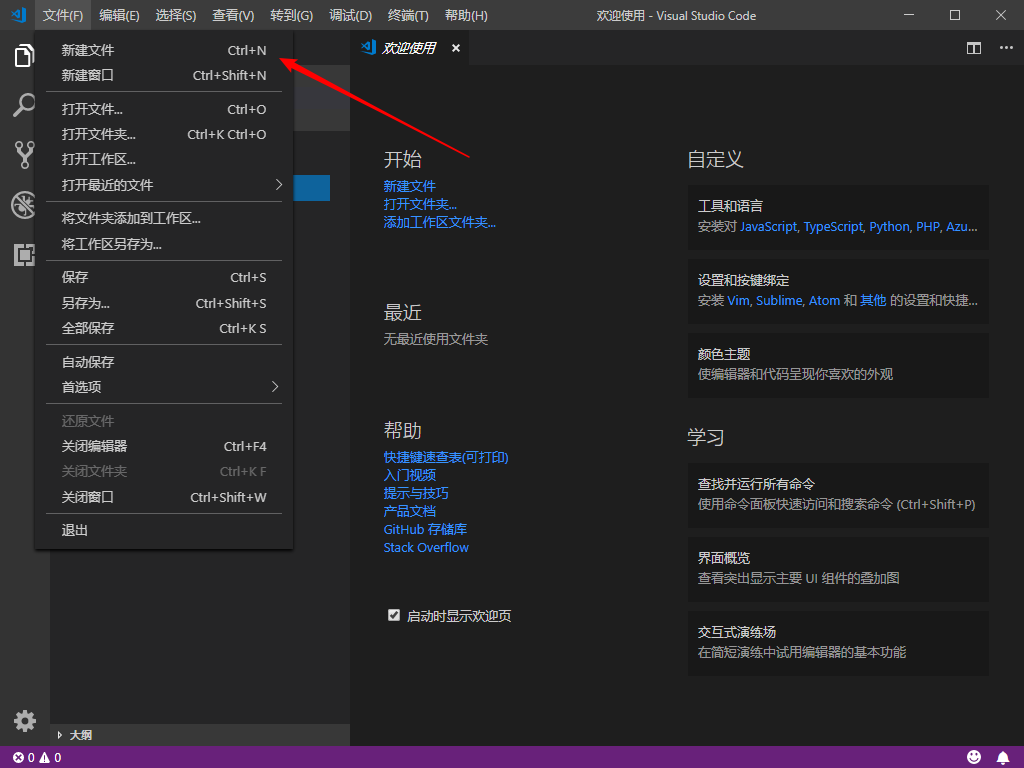
Task: Open the 入门视频 link
Action: [409, 475]
